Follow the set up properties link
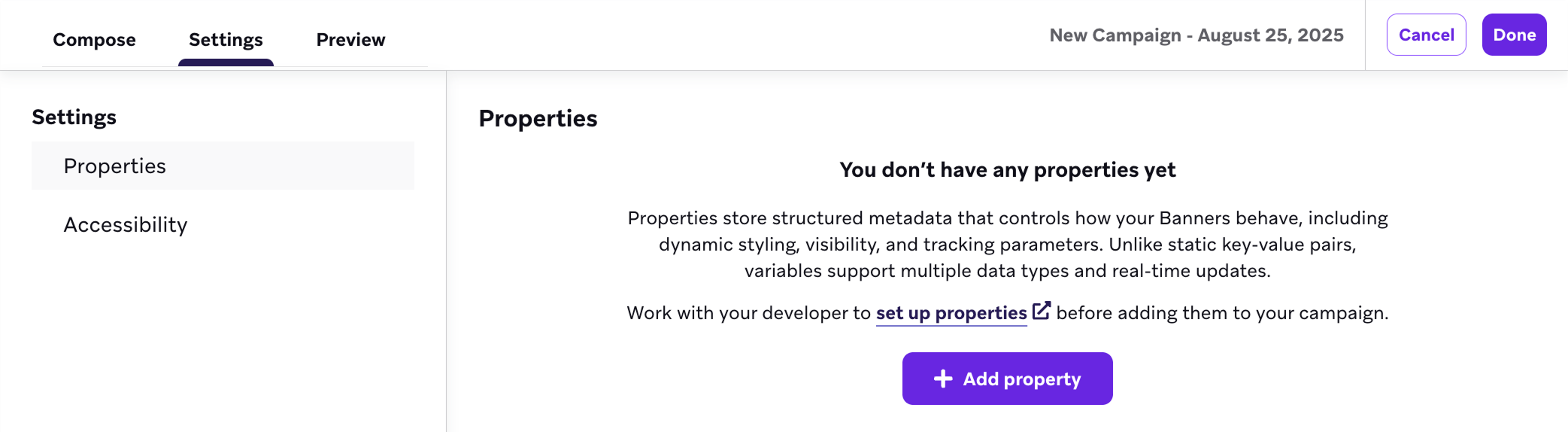Viewport: 1568px width, 432px height. [951, 313]
